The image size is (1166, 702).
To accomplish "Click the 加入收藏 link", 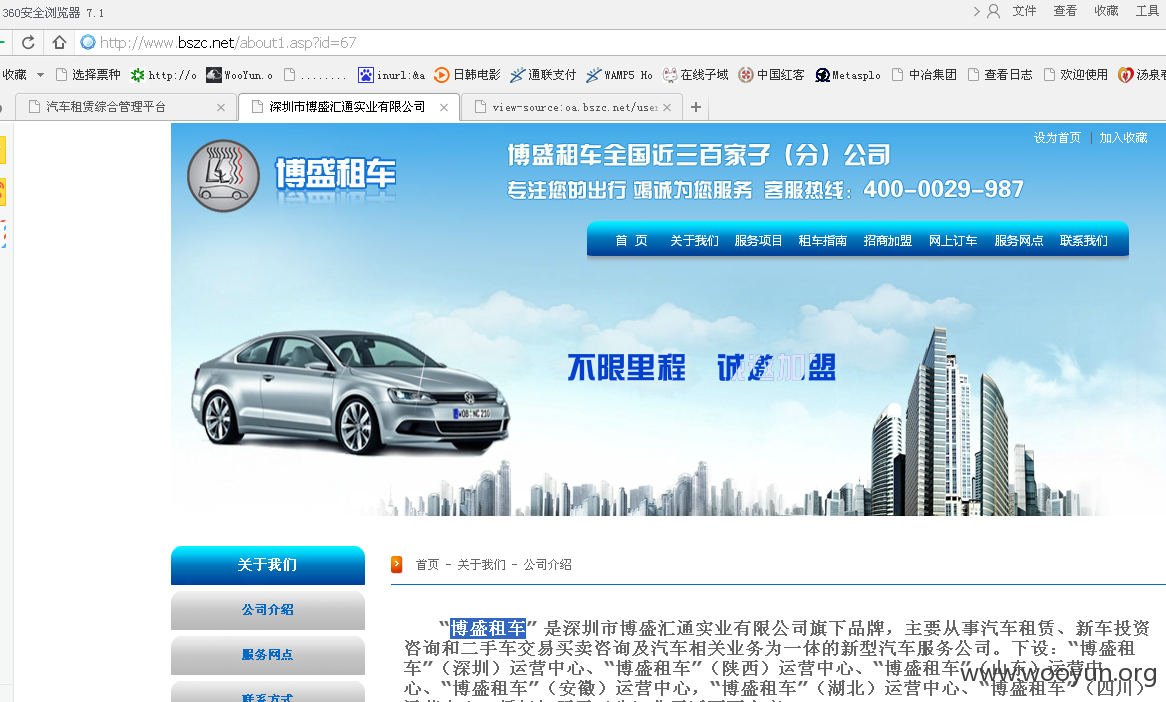I will [x=1123, y=138].
